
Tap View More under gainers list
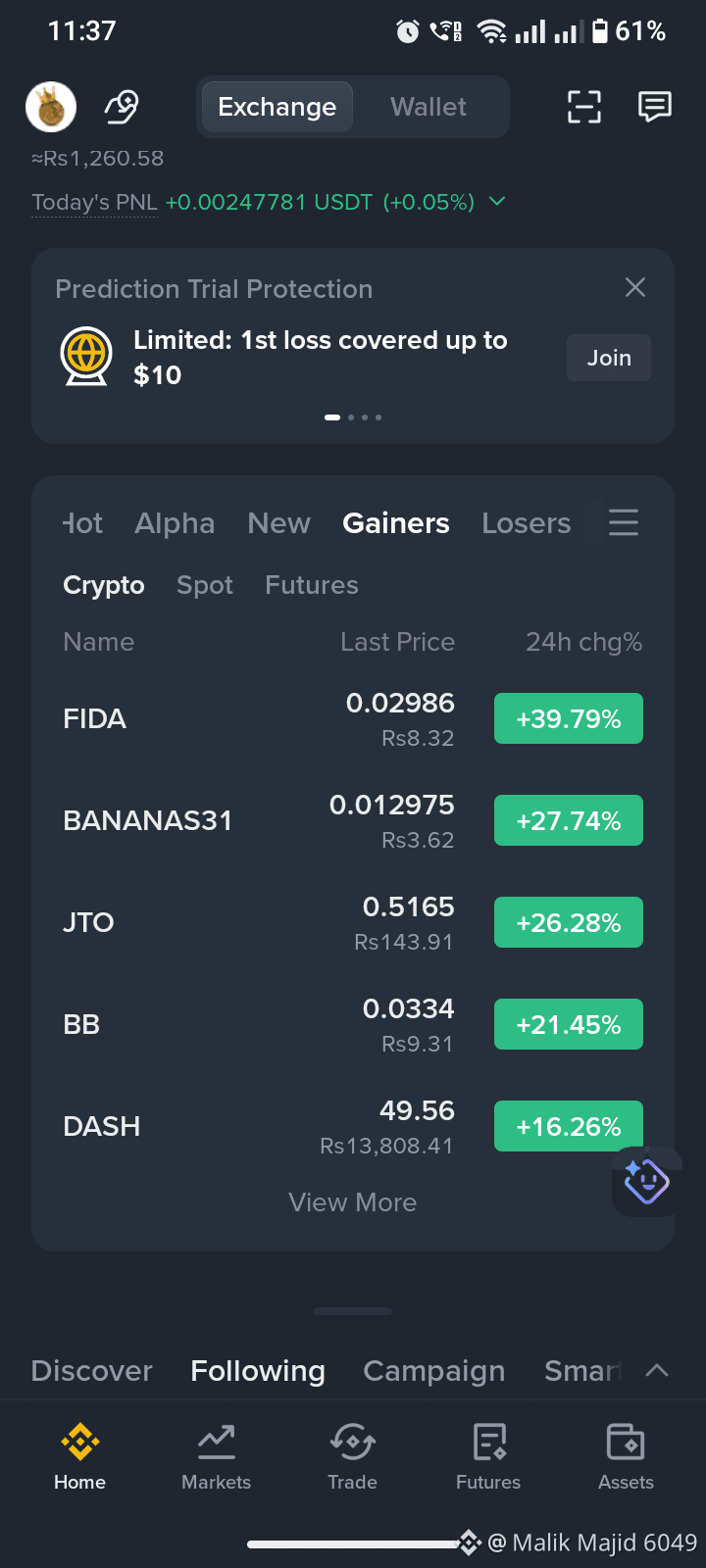pos(353,1202)
